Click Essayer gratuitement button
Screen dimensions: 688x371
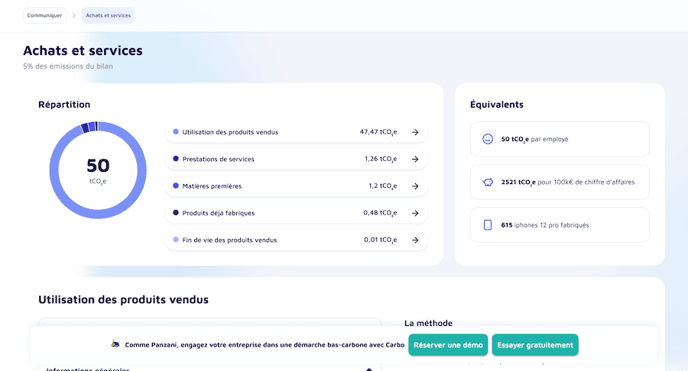pos(535,345)
